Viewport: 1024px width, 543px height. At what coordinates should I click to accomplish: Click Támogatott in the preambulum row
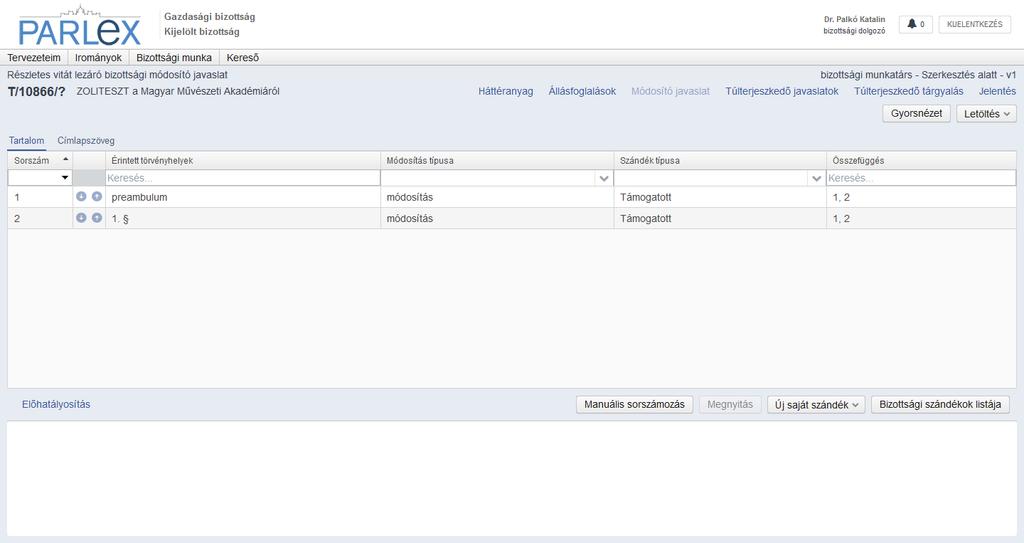click(x=645, y=197)
